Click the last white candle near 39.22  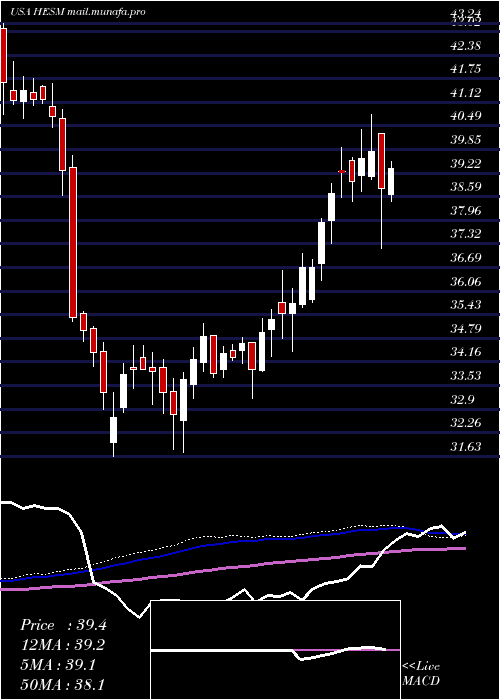pos(391,181)
